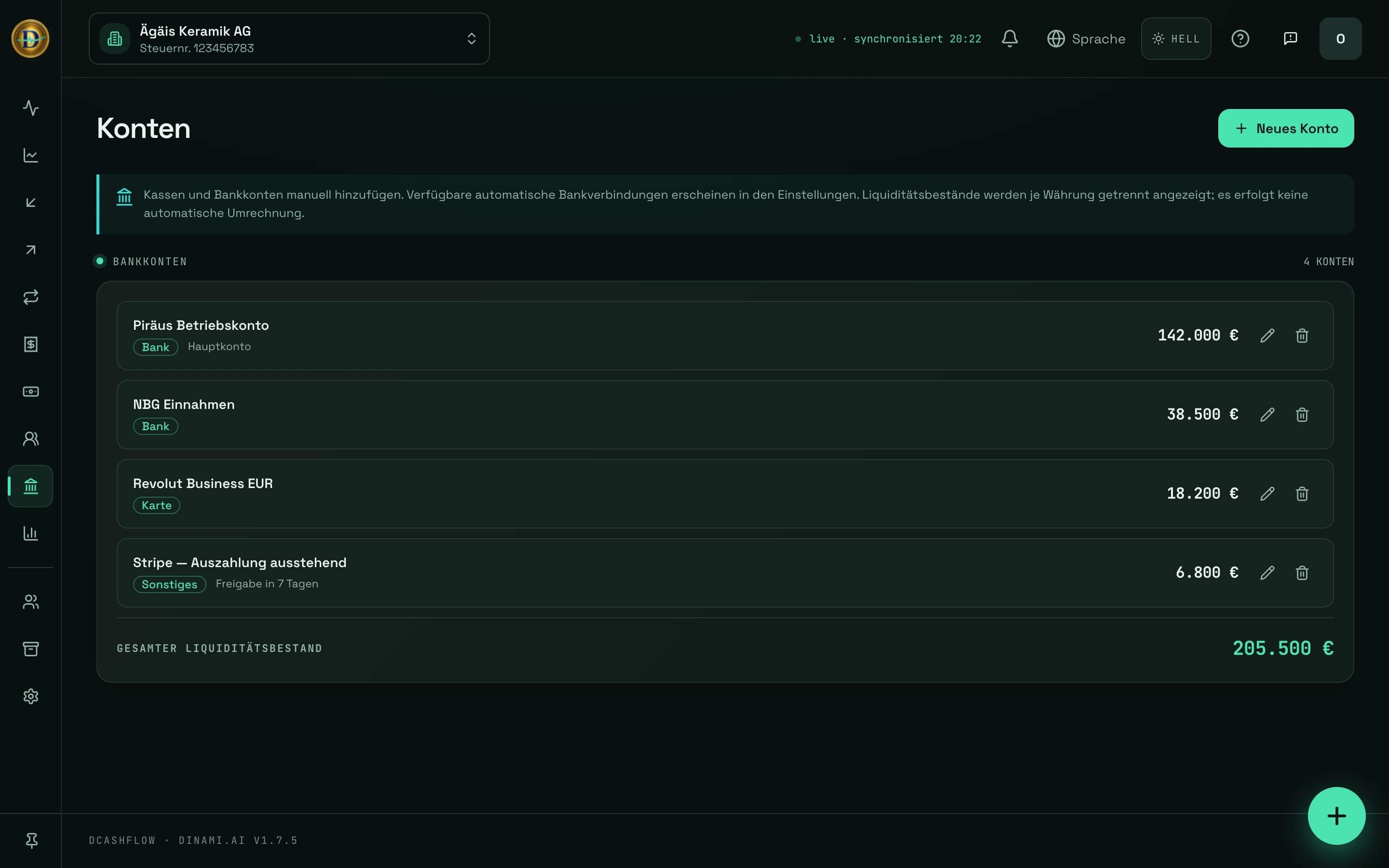This screenshot has height=868, width=1389.
Task: Open the settings gear in sidebar
Action: click(30, 696)
